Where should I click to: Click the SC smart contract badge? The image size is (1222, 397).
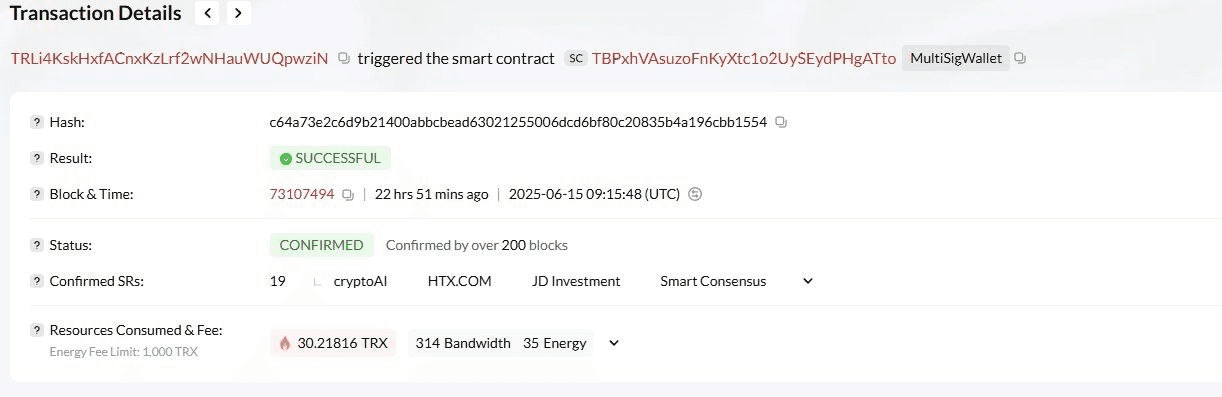click(x=575, y=58)
